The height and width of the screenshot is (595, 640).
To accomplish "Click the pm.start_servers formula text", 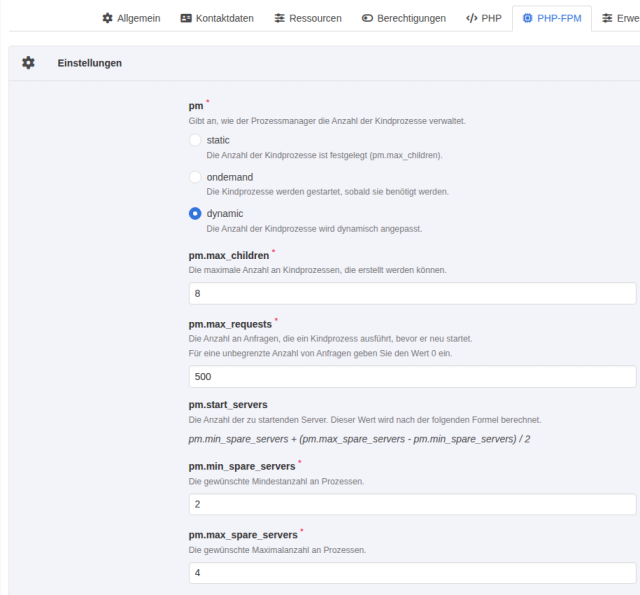I will coord(359,439).
